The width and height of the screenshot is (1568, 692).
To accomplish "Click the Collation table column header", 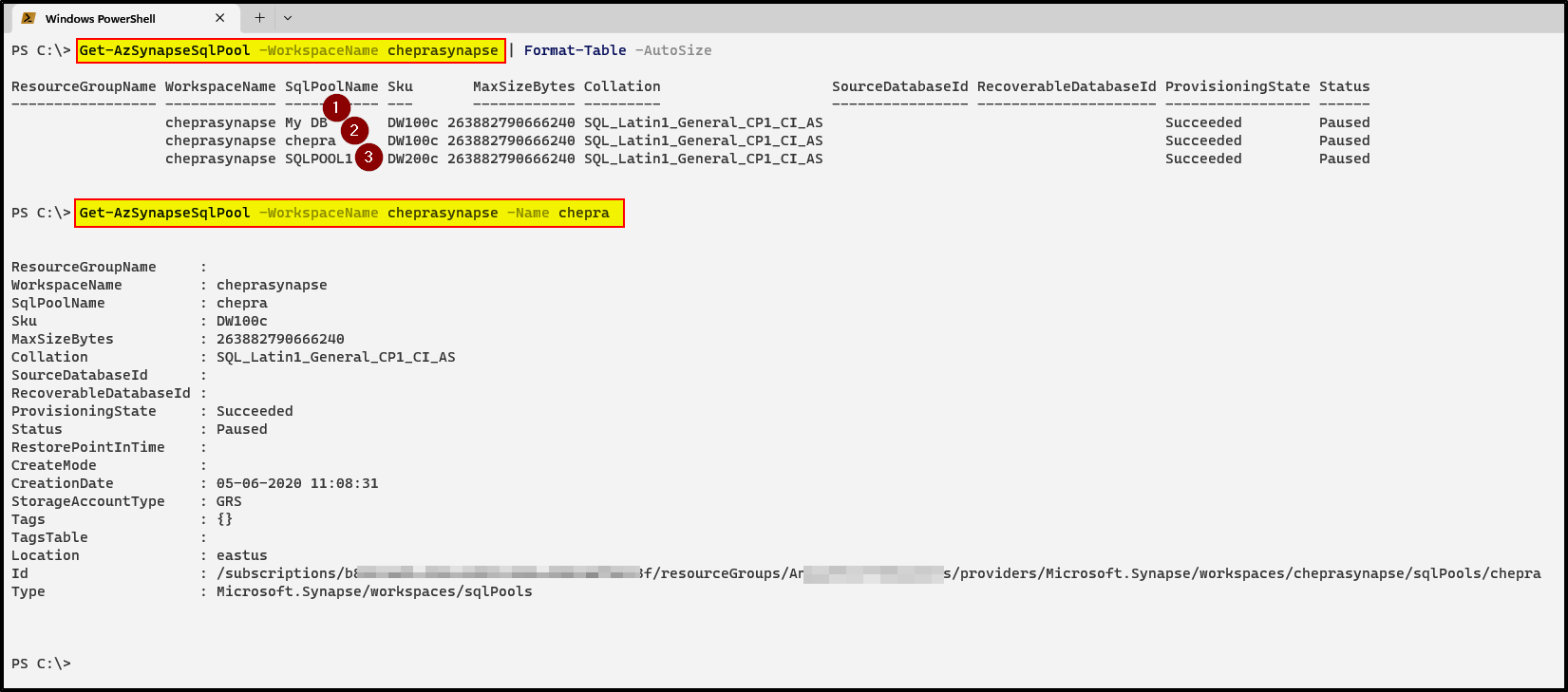I will pos(622,86).
